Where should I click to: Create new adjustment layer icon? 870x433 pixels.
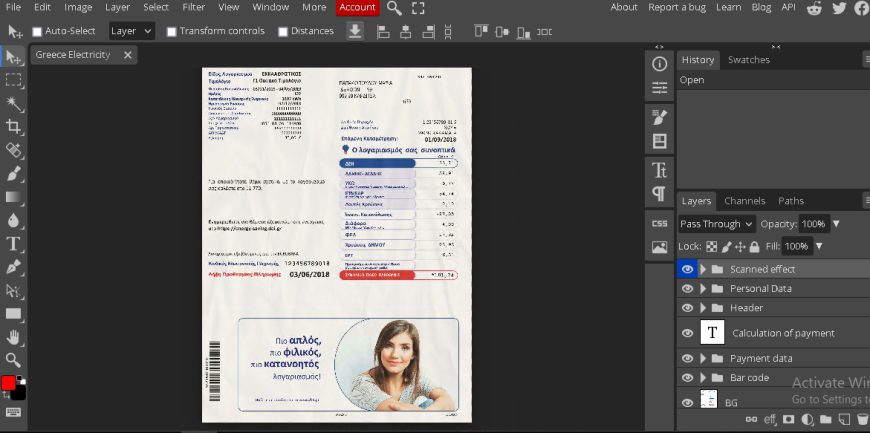[807, 419]
